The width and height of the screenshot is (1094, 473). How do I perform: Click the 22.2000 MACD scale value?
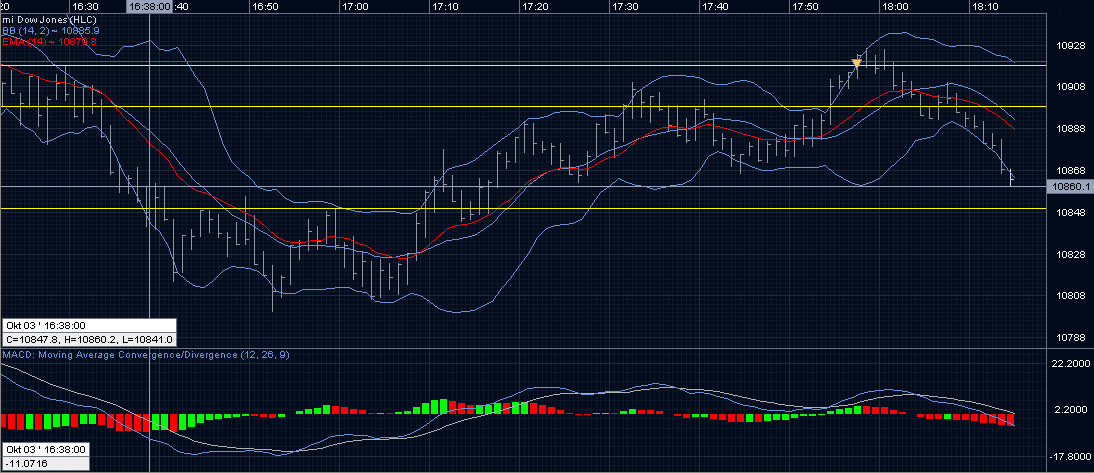(x=1069, y=366)
